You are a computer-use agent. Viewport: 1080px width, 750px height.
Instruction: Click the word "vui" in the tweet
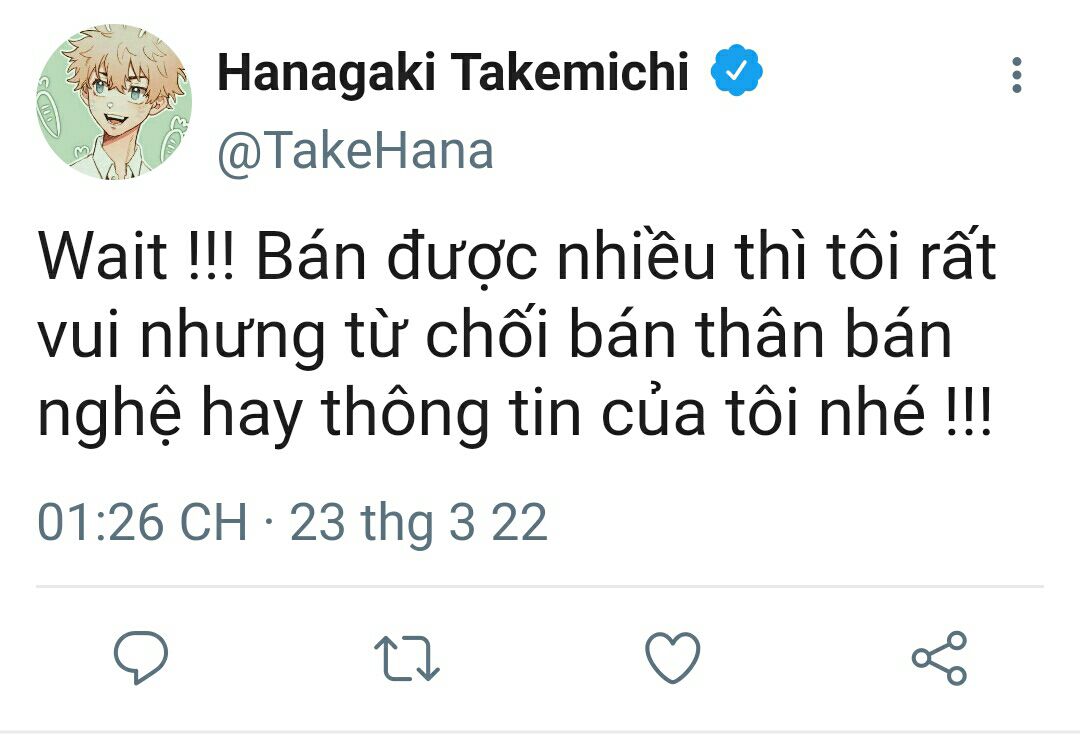pyautogui.click(x=78, y=339)
